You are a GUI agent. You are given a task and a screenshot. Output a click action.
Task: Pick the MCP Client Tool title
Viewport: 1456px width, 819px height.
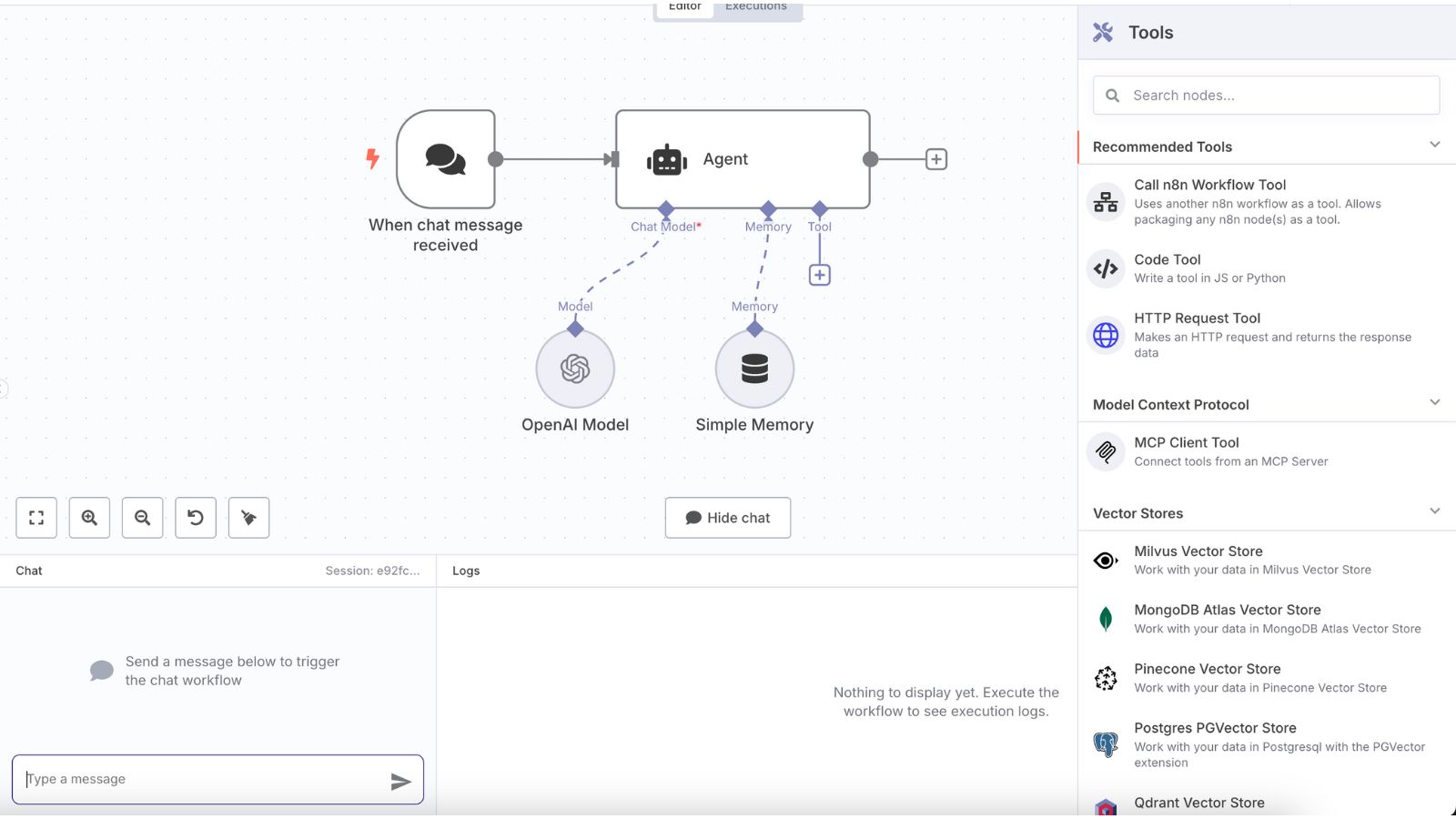(x=1187, y=442)
